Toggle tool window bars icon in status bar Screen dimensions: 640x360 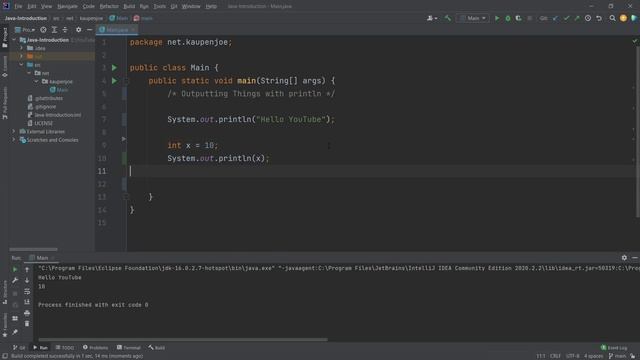(4, 356)
